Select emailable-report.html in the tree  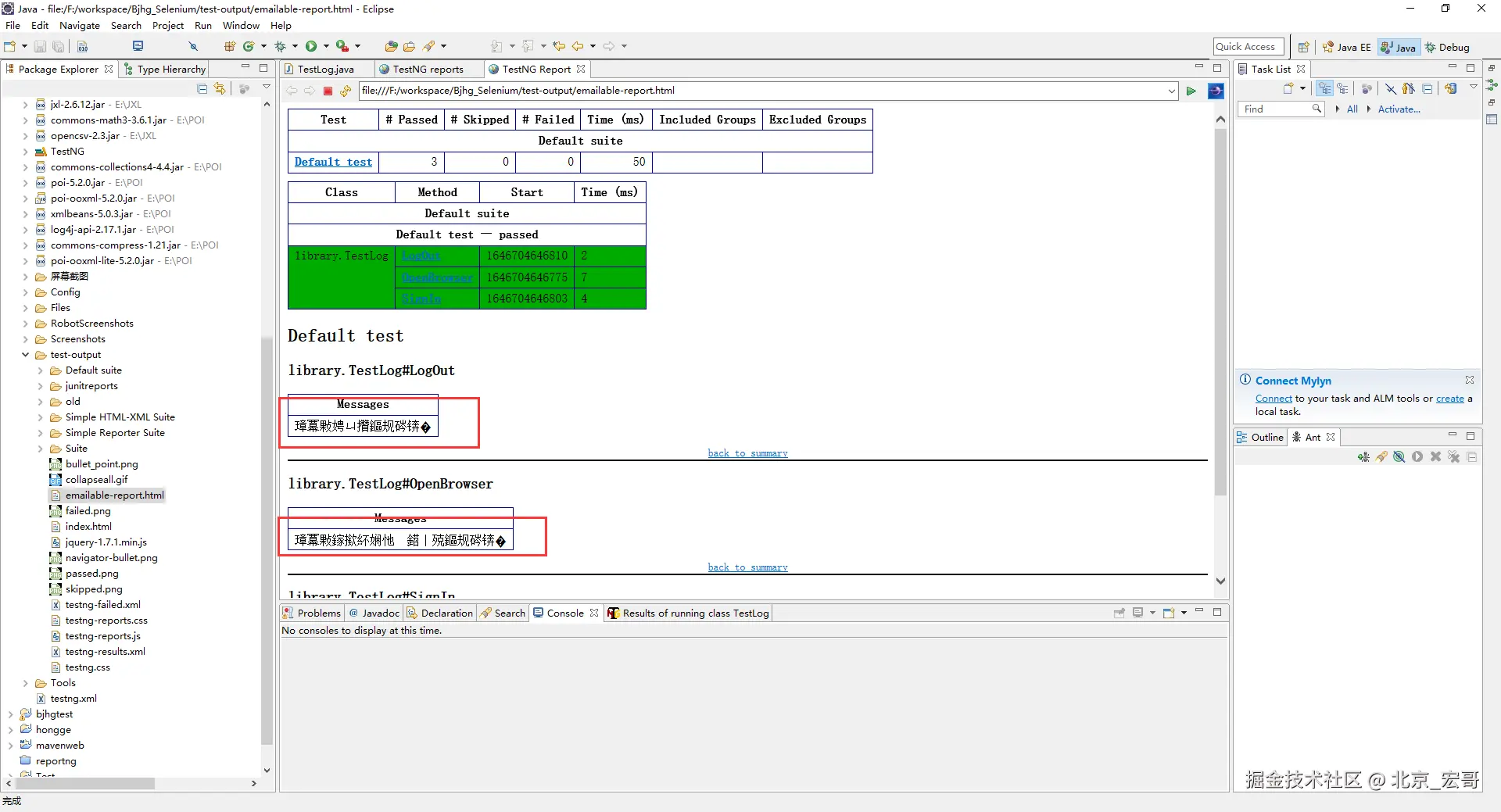tap(114, 495)
